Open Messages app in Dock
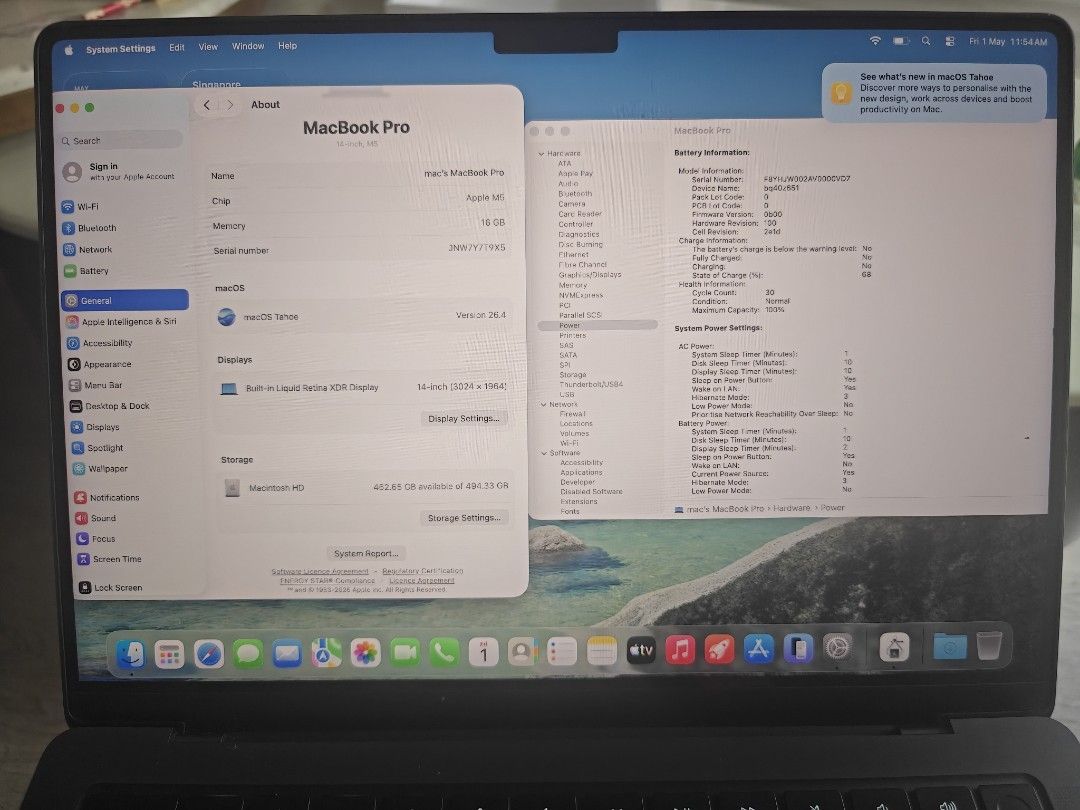 pos(248,653)
